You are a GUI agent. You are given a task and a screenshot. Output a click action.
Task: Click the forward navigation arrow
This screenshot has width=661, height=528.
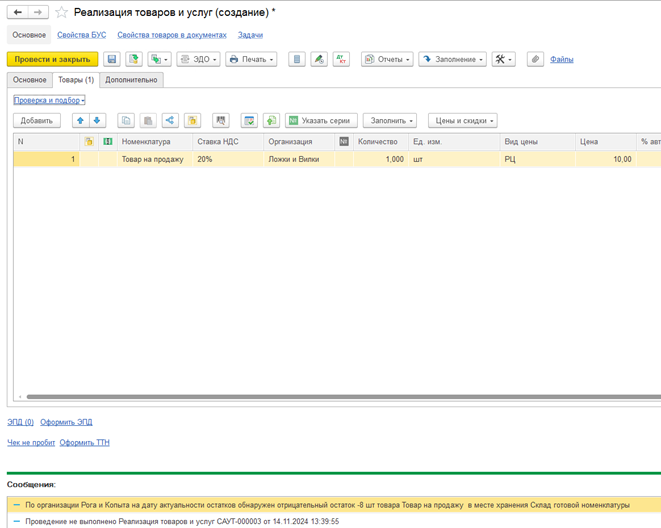38,12
